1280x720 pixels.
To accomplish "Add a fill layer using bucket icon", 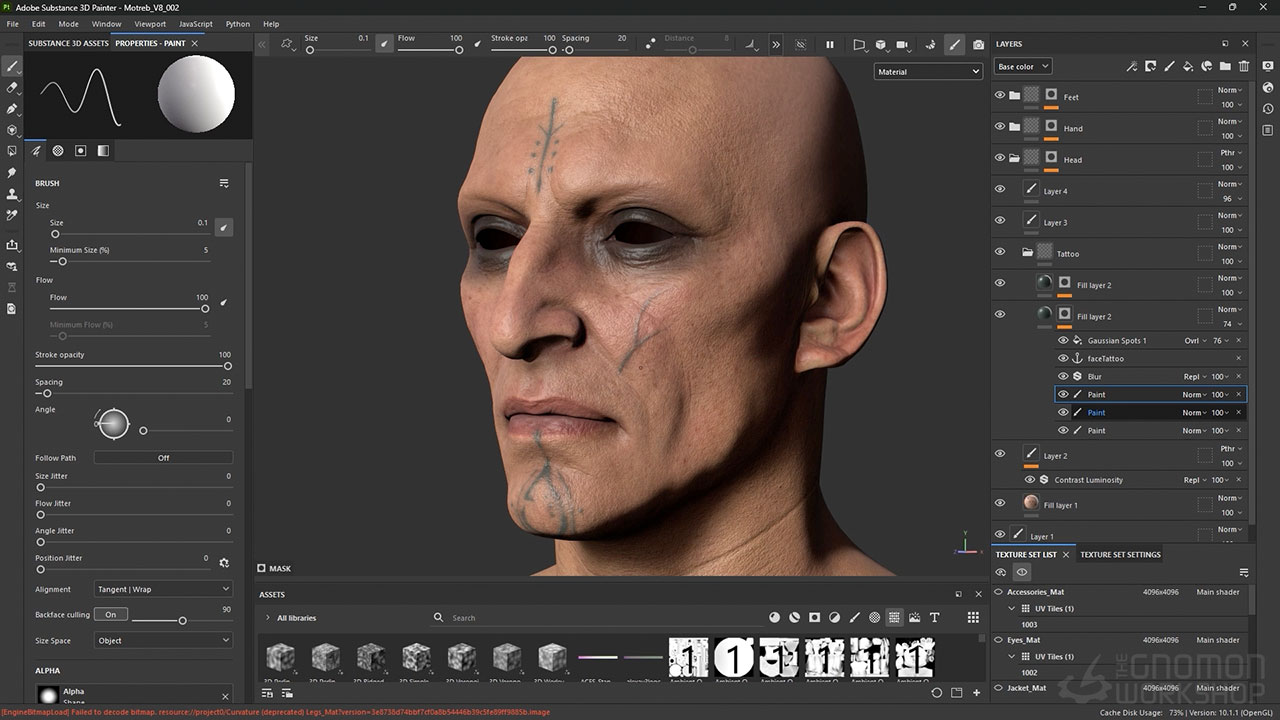I will [1187, 67].
